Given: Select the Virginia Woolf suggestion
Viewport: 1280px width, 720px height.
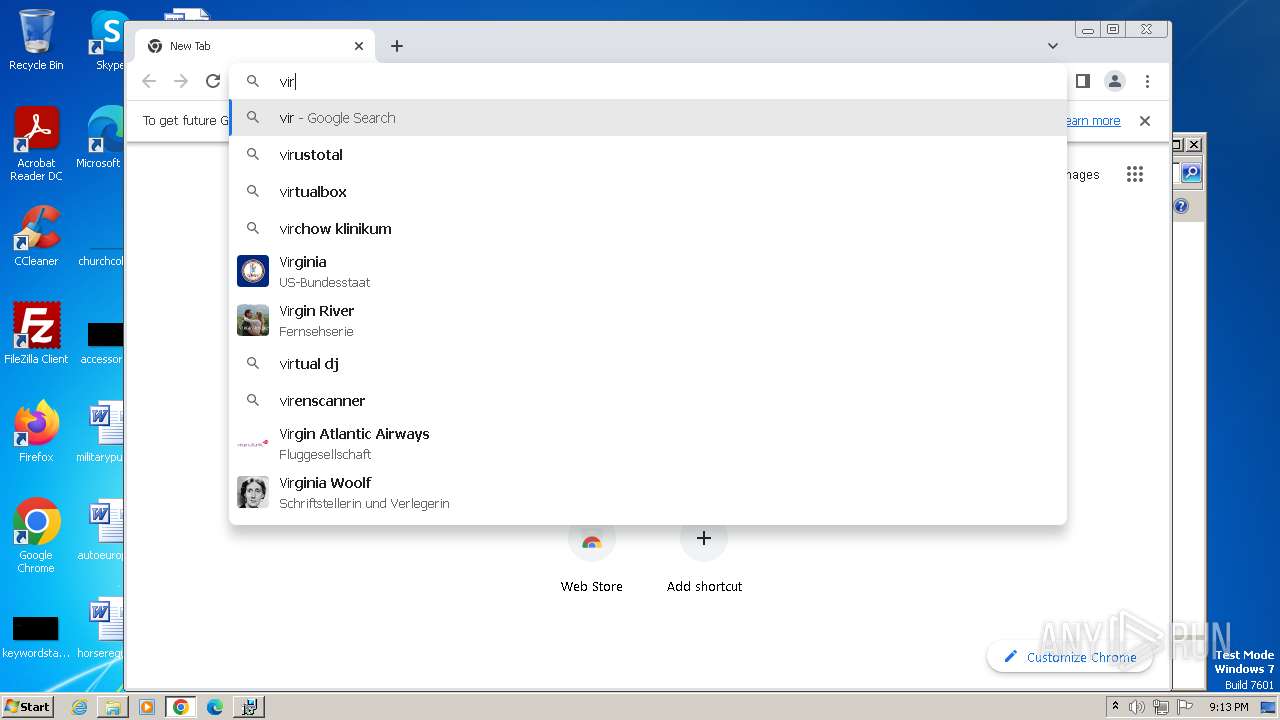Looking at the screenshot, I should point(648,492).
